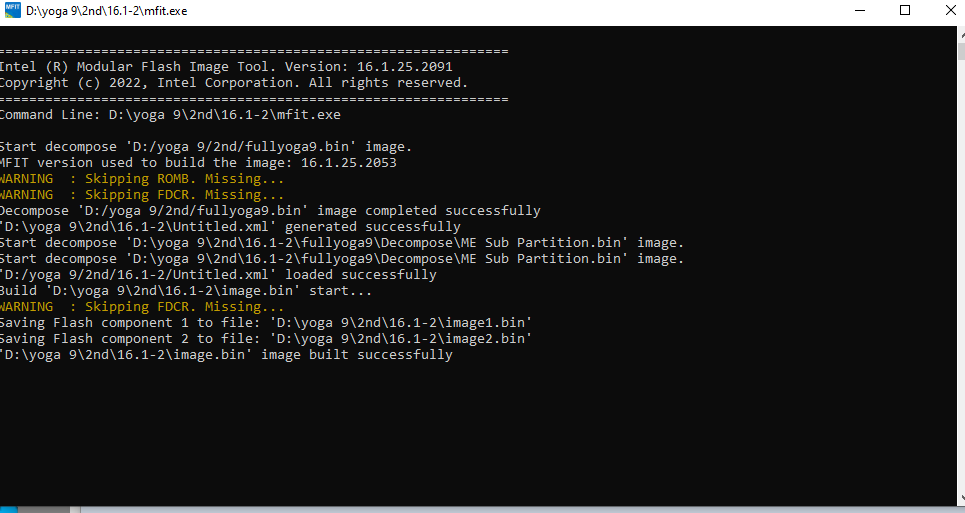The image size is (965, 513).
Task: Click the 'Copyright (c) 2022, Intel Corporation' line
Action: (234, 82)
